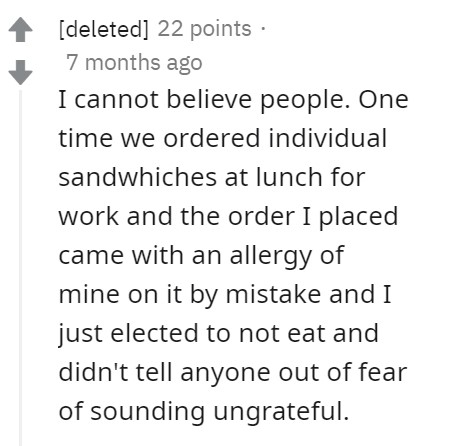Upvote the deleted user's comment
The height and width of the screenshot is (446, 456).
20,29
